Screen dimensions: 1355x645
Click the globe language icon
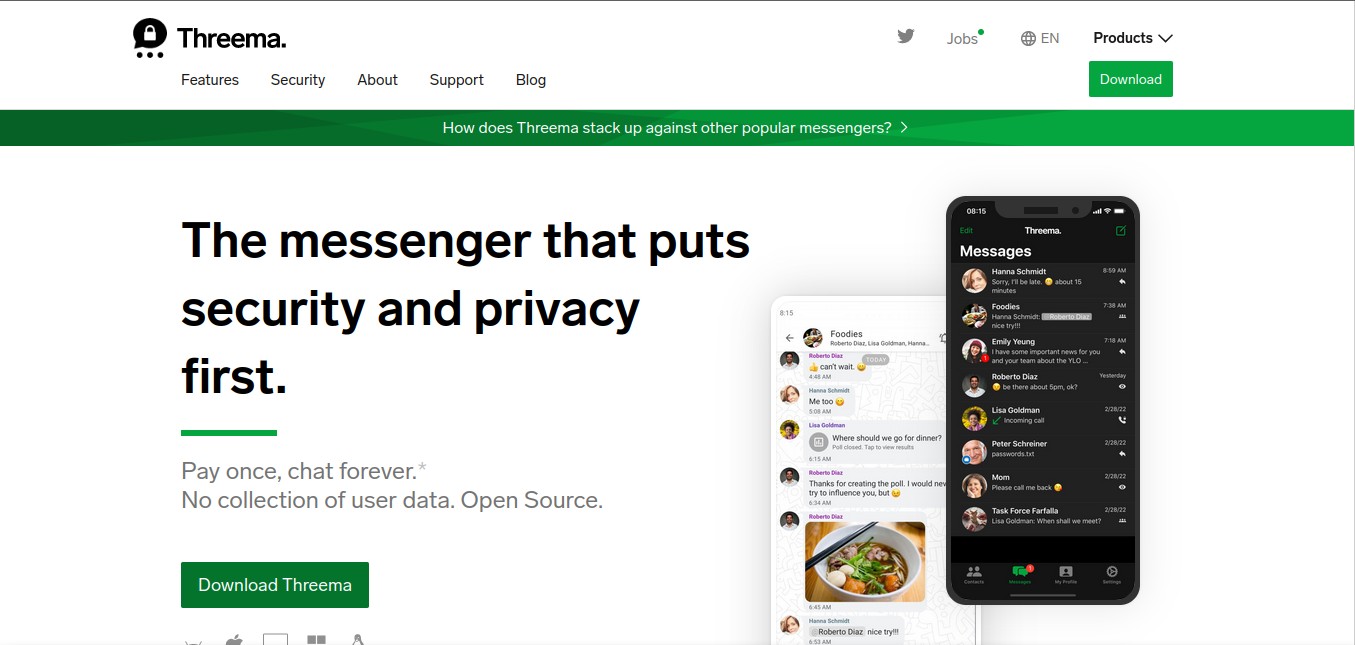click(x=1028, y=38)
